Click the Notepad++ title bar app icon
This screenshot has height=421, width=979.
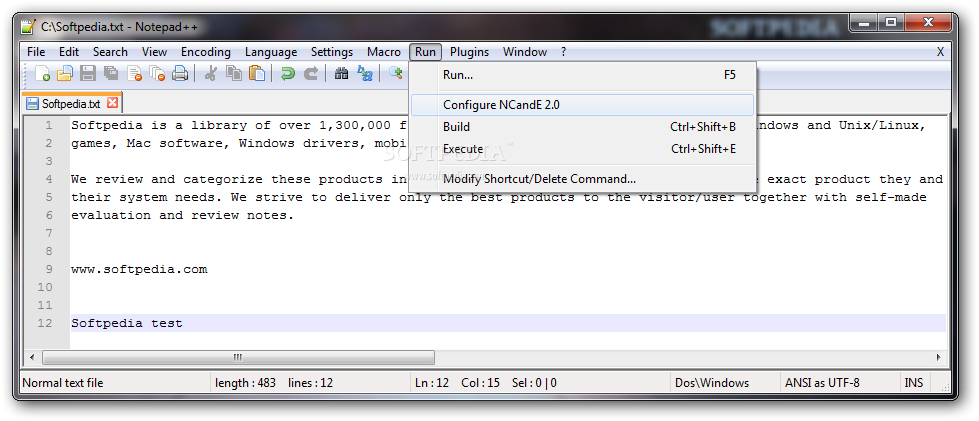[x=28, y=27]
